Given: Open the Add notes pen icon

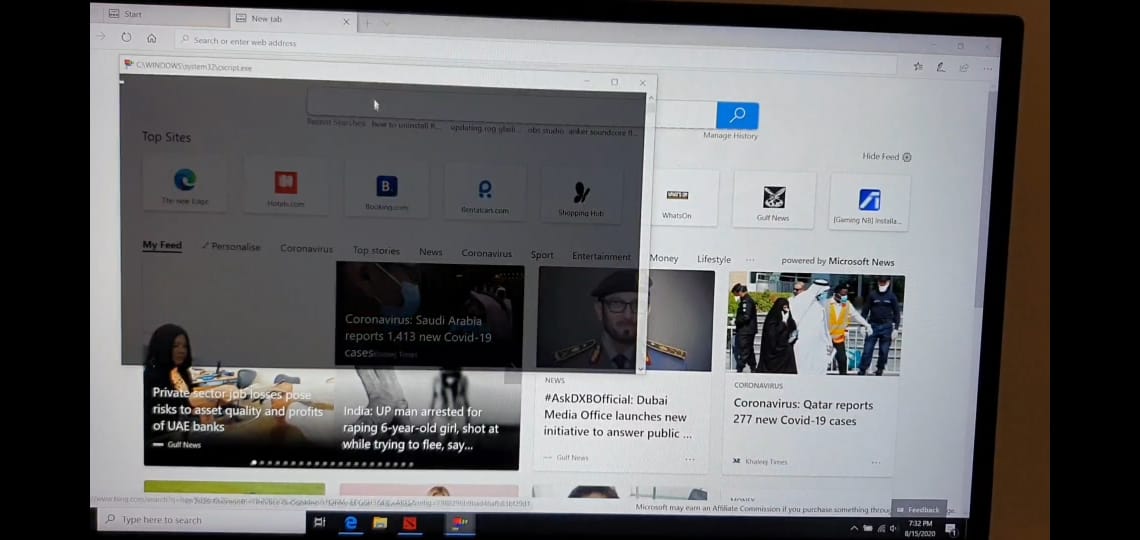Looking at the screenshot, I should tap(941, 67).
